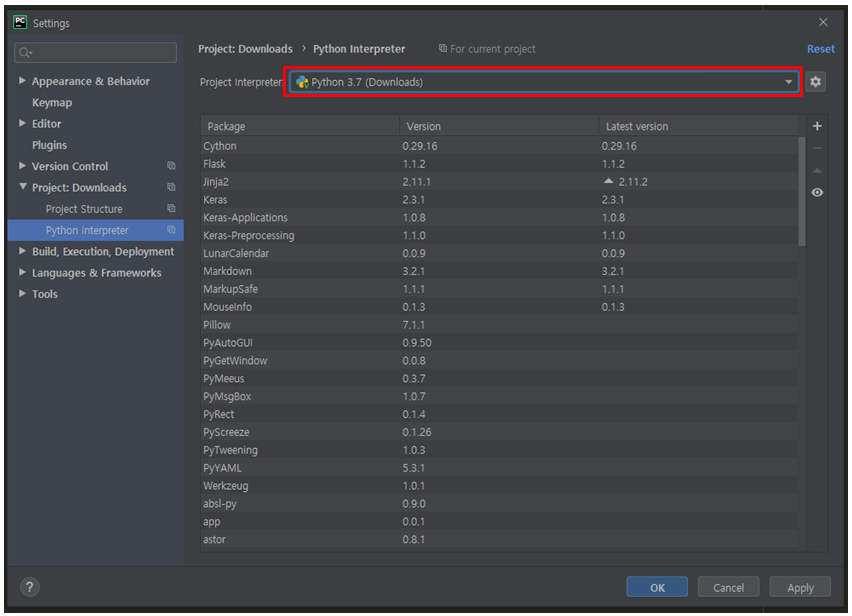The height and width of the screenshot is (616, 852).
Task: Select the PyMsgBox package row
Action: [499, 397]
